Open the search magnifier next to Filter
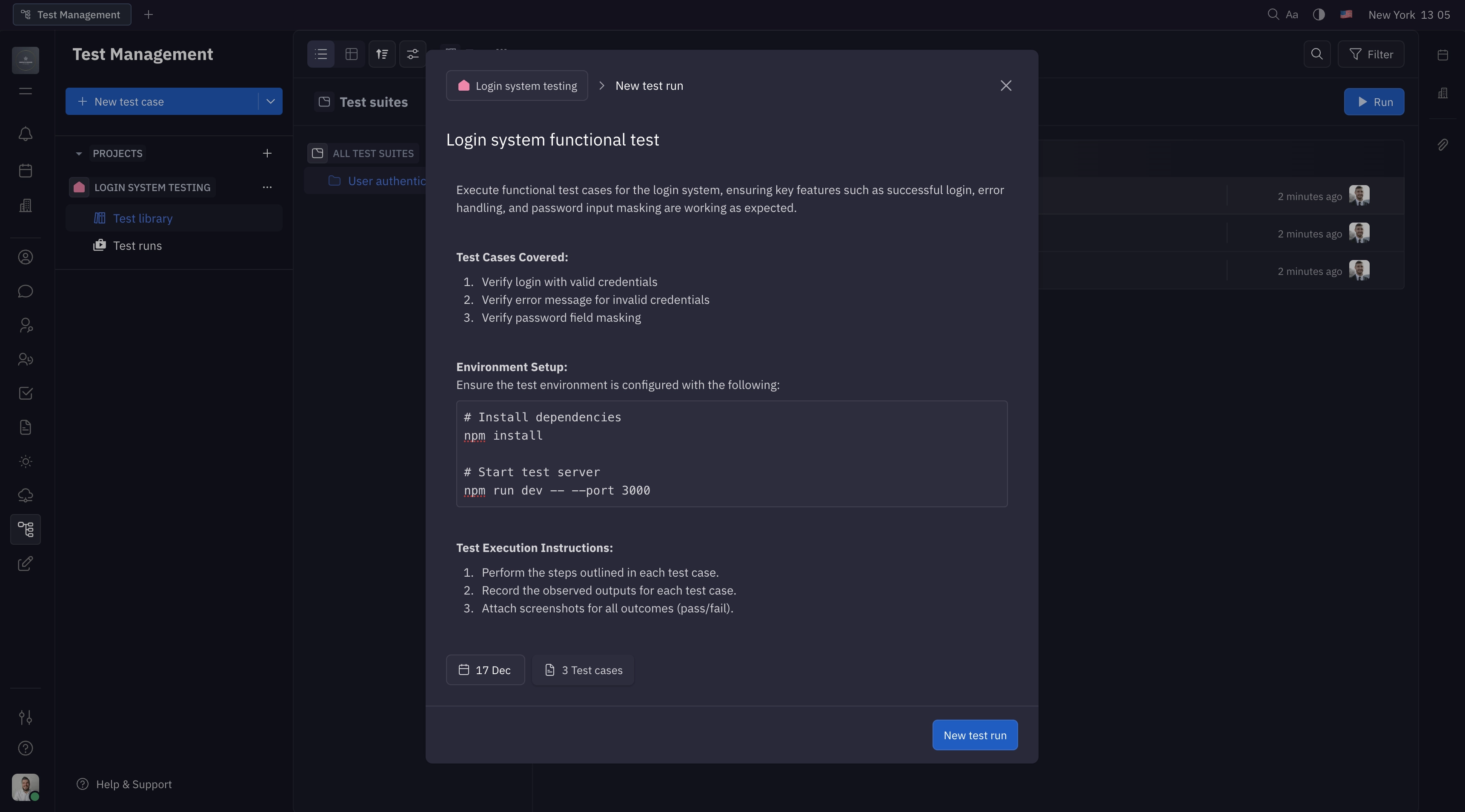The width and height of the screenshot is (1465, 812). pos(1317,54)
